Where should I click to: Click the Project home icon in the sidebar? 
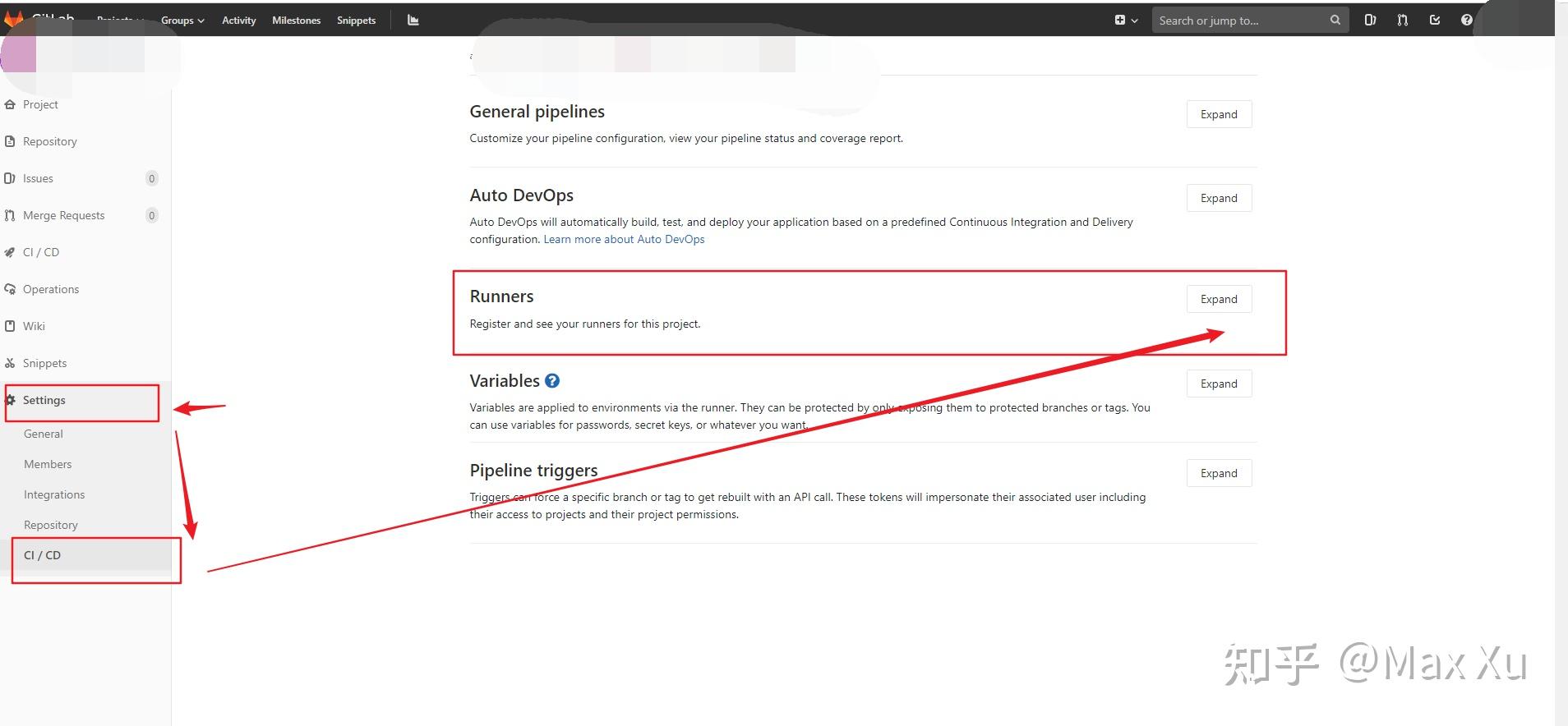[10, 104]
